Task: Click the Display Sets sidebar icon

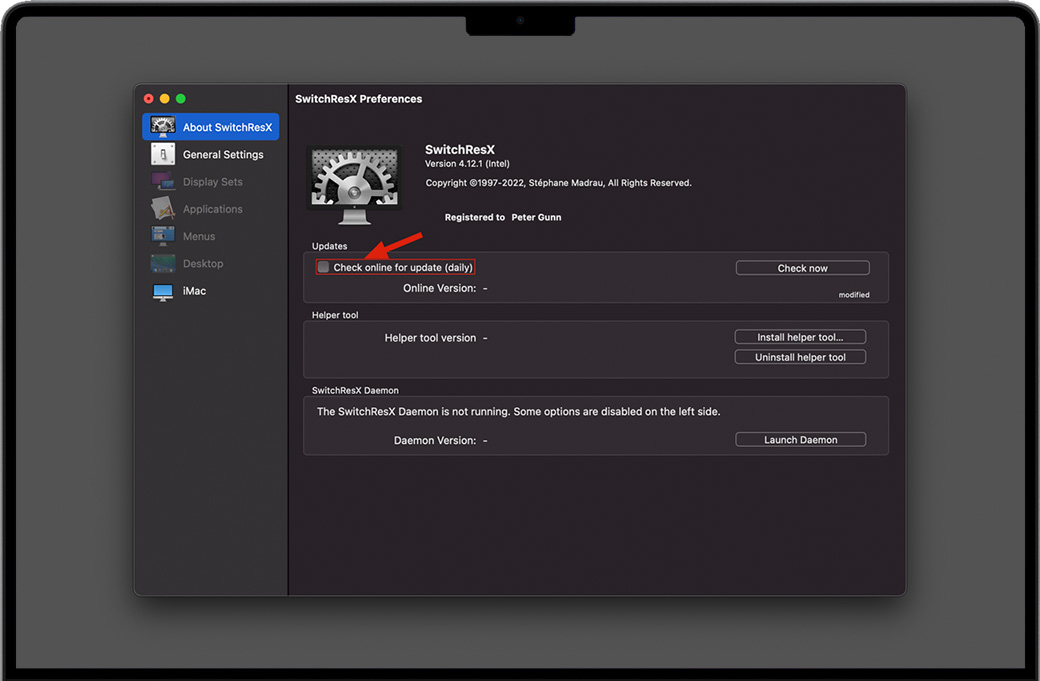Action: [162, 181]
